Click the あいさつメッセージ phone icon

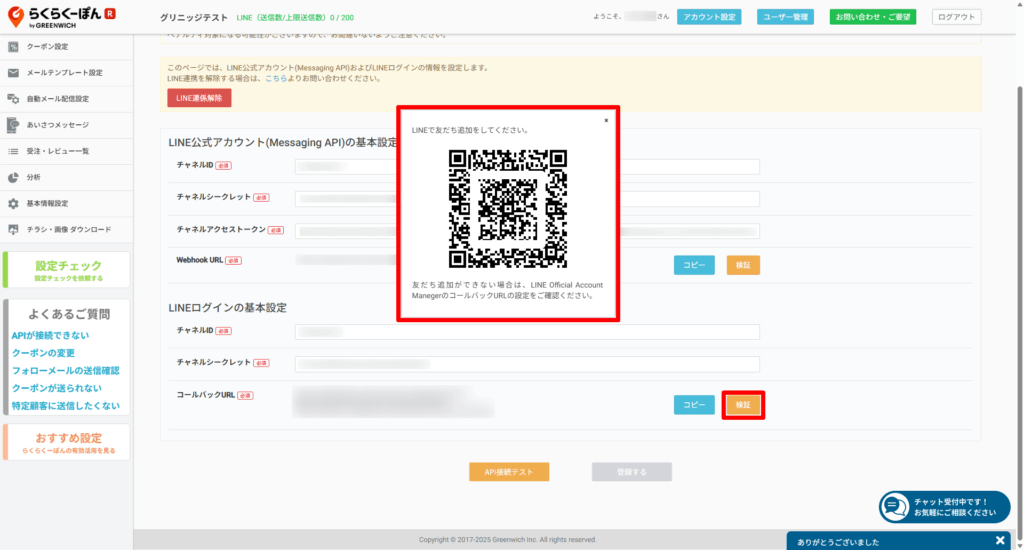pos(13,125)
